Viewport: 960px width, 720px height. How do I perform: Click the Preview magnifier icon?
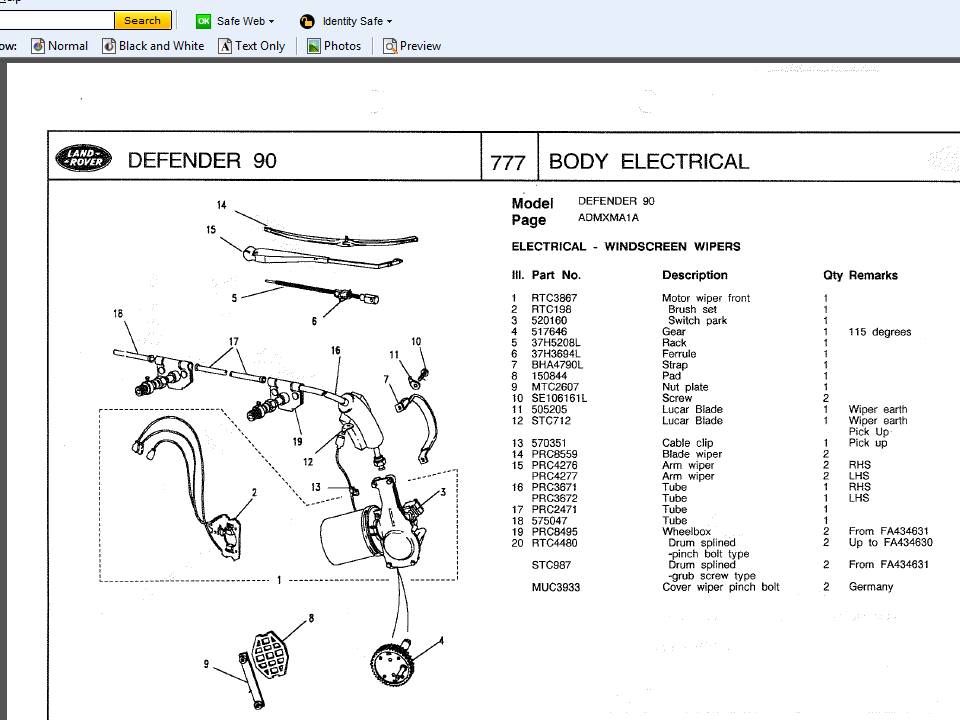click(x=390, y=46)
